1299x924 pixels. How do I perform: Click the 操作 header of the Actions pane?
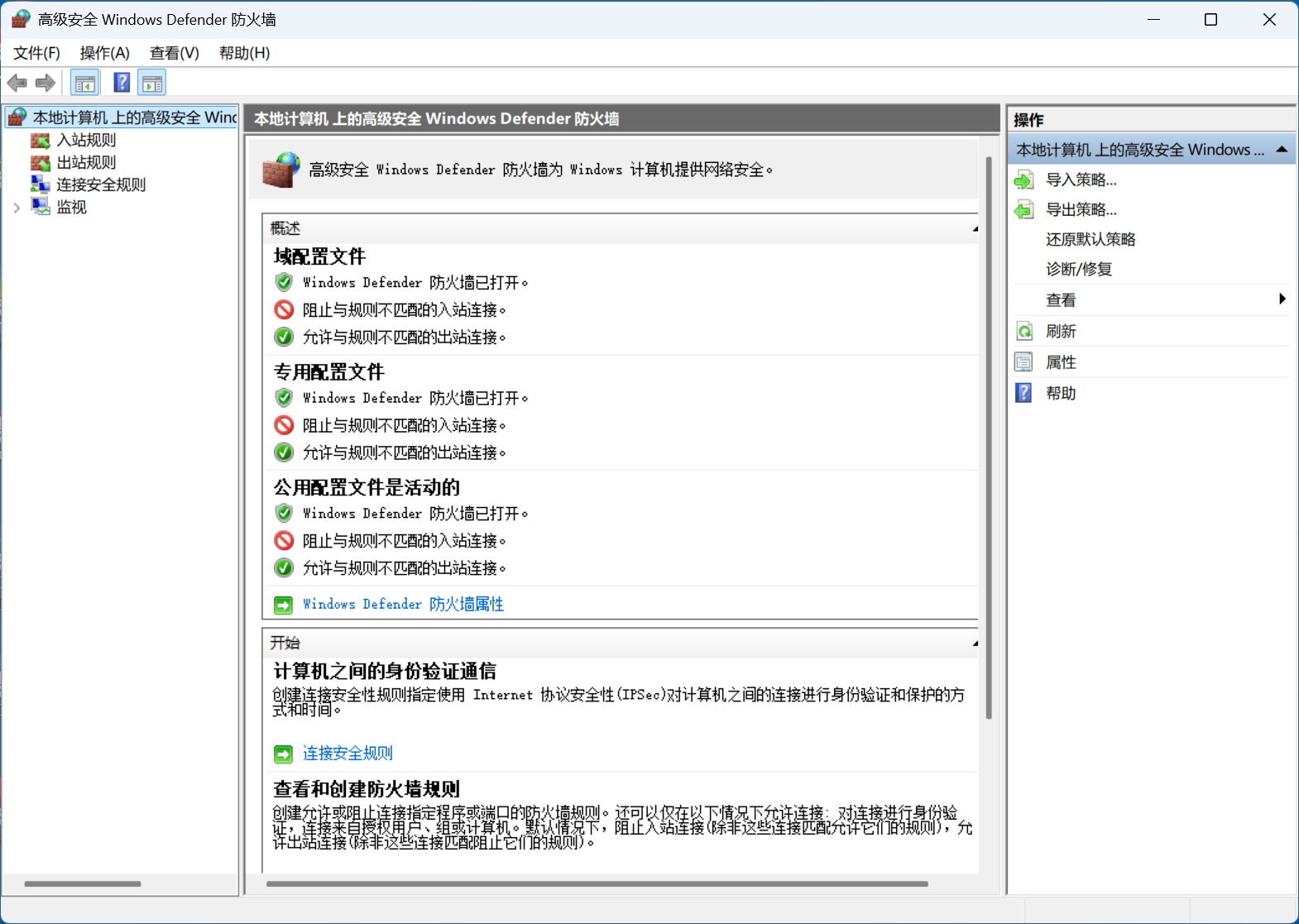pos(1028,120)
